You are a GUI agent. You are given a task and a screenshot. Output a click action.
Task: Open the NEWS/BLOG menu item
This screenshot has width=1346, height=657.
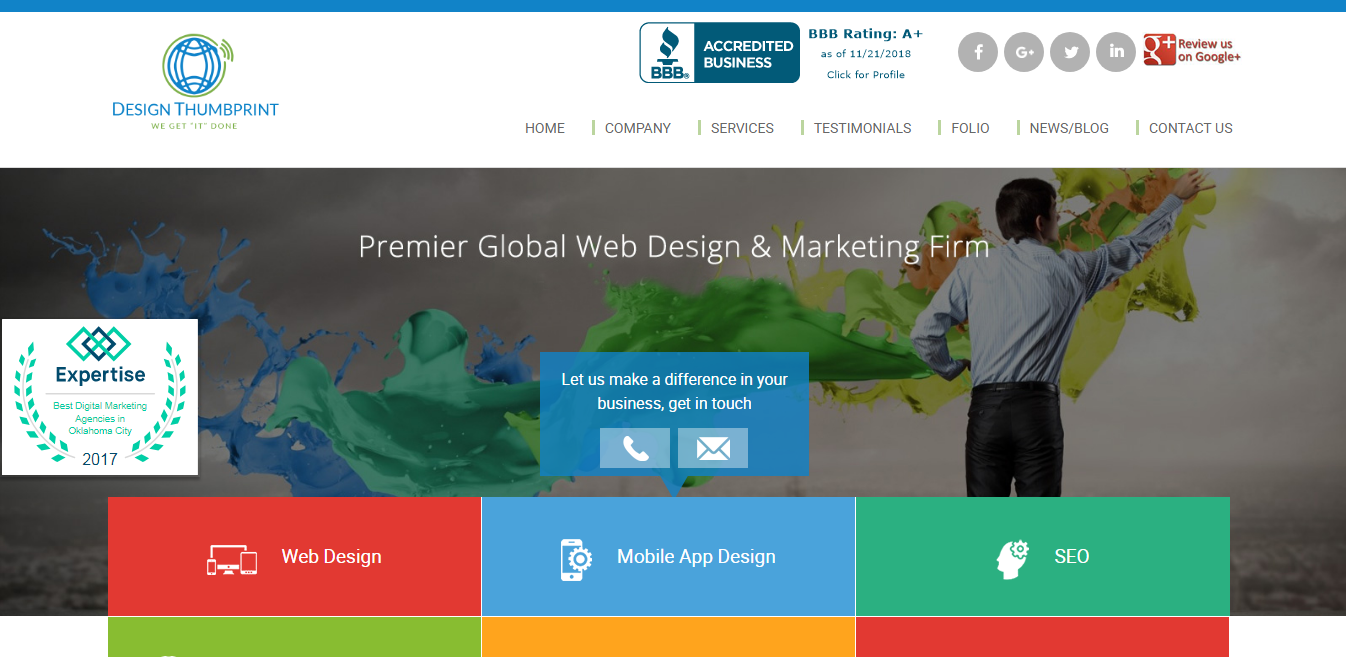(1069, 128)
